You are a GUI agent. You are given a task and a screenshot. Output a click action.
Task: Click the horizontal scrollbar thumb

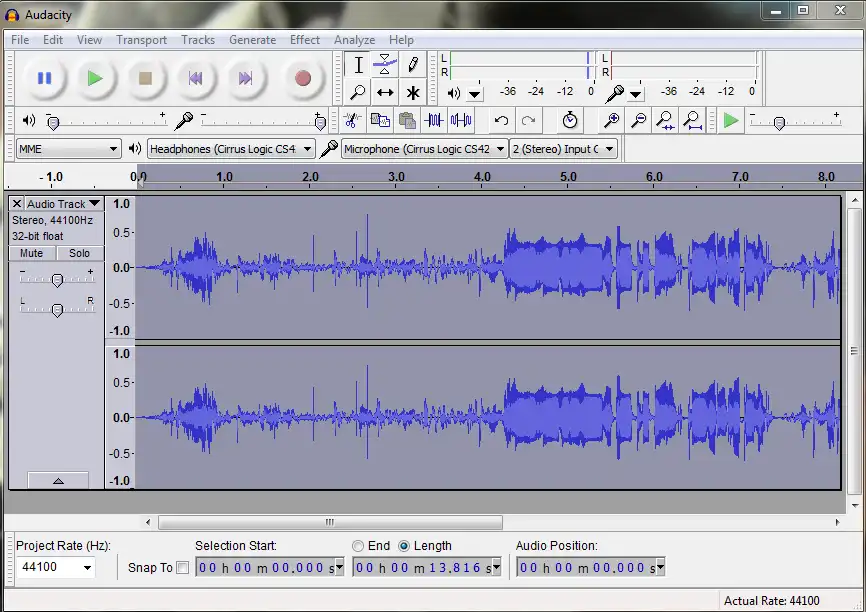pos(330,522)
